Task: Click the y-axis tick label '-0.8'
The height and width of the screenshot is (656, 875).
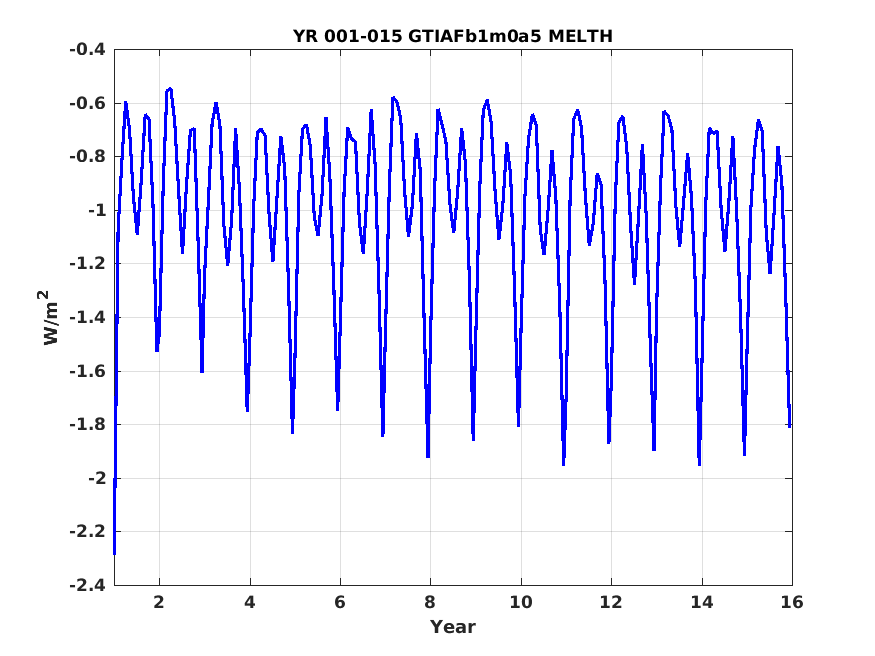Action: [x=88, y=157]
